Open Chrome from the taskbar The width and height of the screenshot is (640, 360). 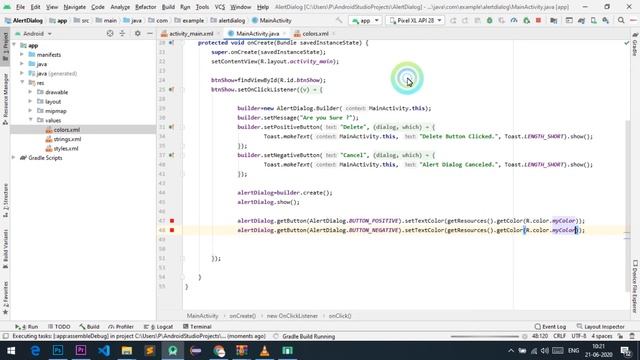(219, 351)
